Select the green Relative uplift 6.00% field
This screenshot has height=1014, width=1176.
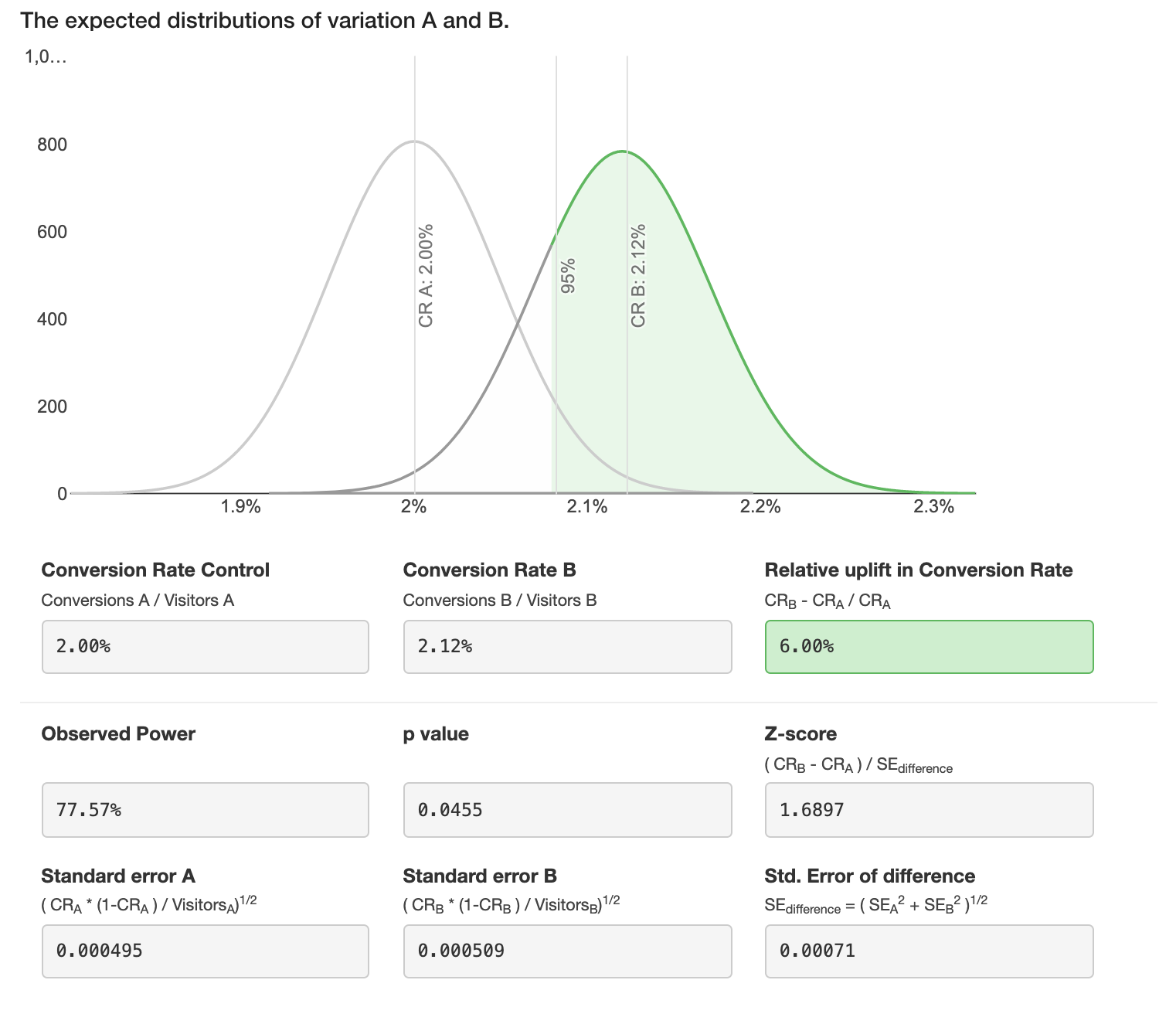tap(929, 647)
